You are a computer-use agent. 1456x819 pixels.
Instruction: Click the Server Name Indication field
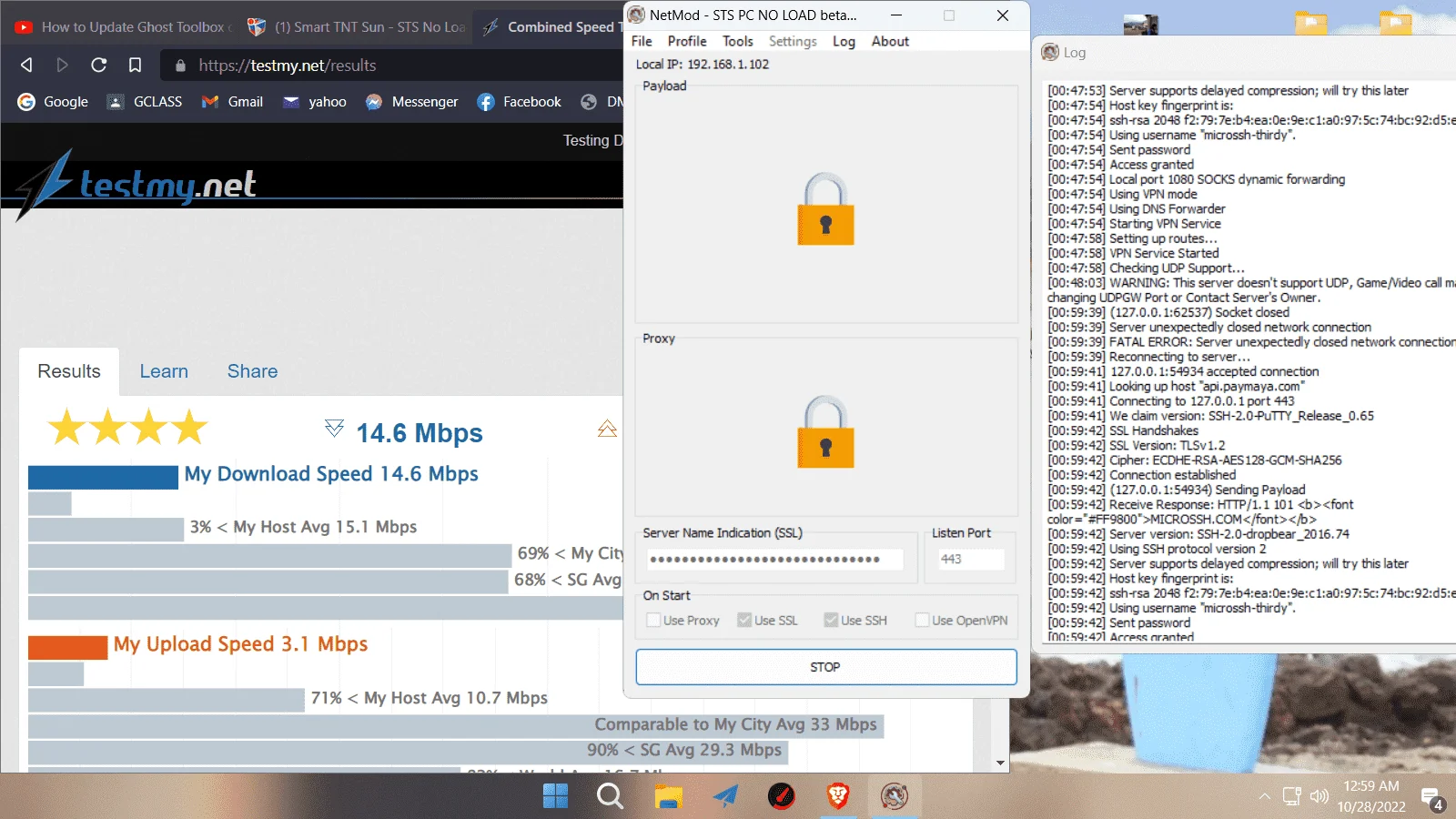774,559
